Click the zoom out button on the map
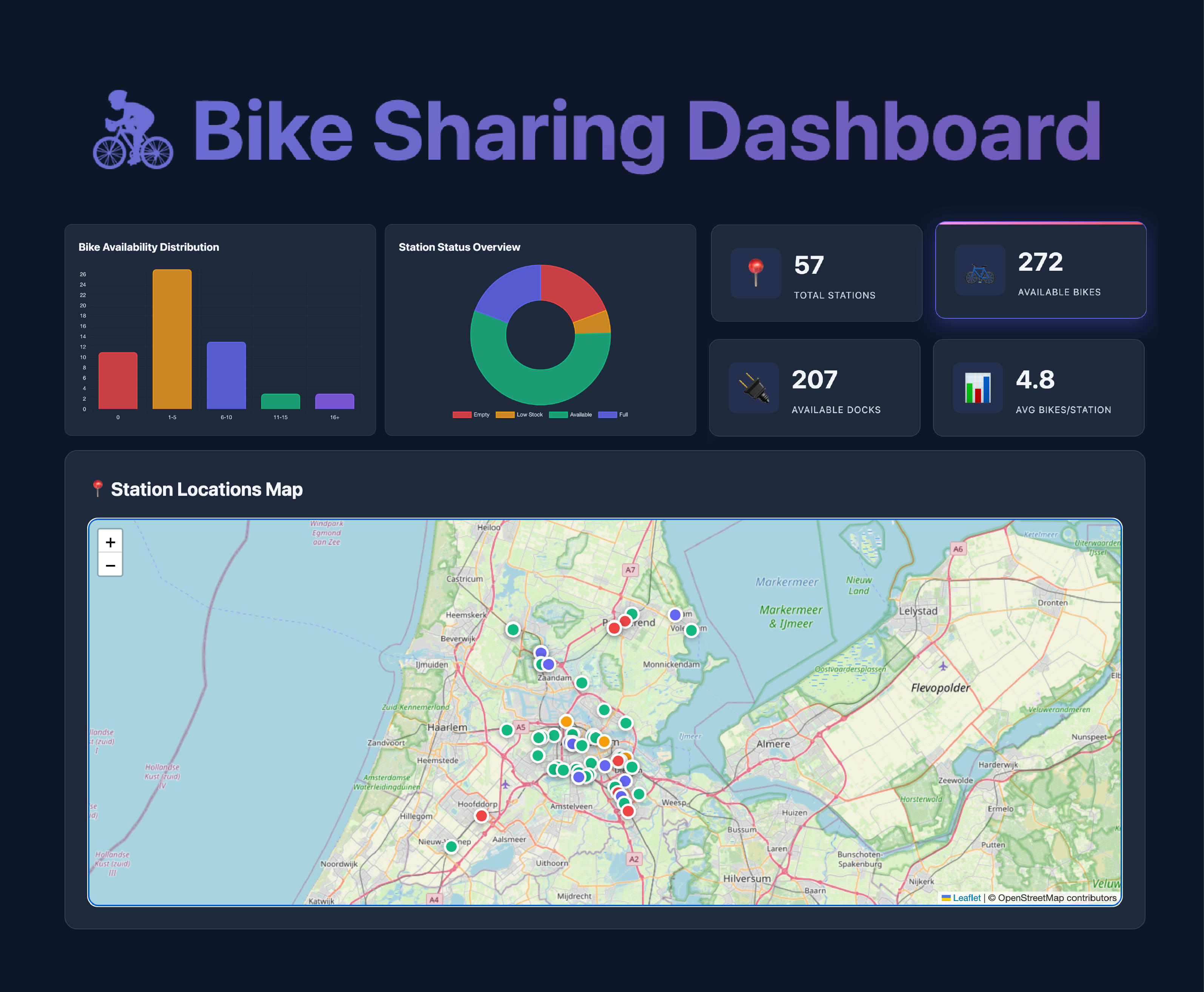 coord(110,565)
